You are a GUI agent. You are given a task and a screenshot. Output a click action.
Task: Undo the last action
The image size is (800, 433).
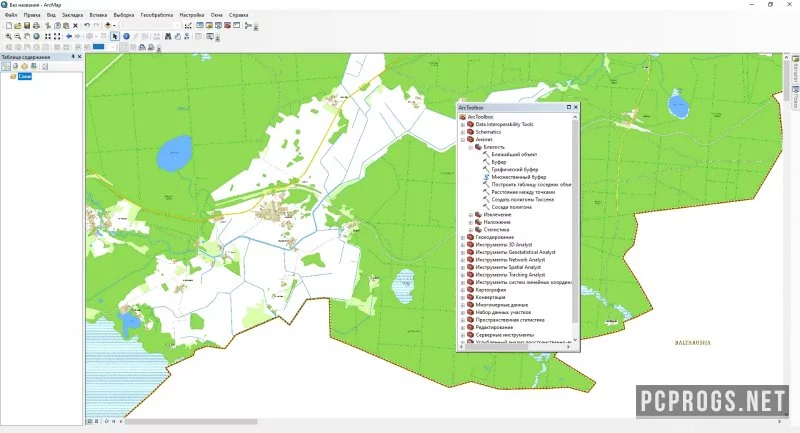87,26
